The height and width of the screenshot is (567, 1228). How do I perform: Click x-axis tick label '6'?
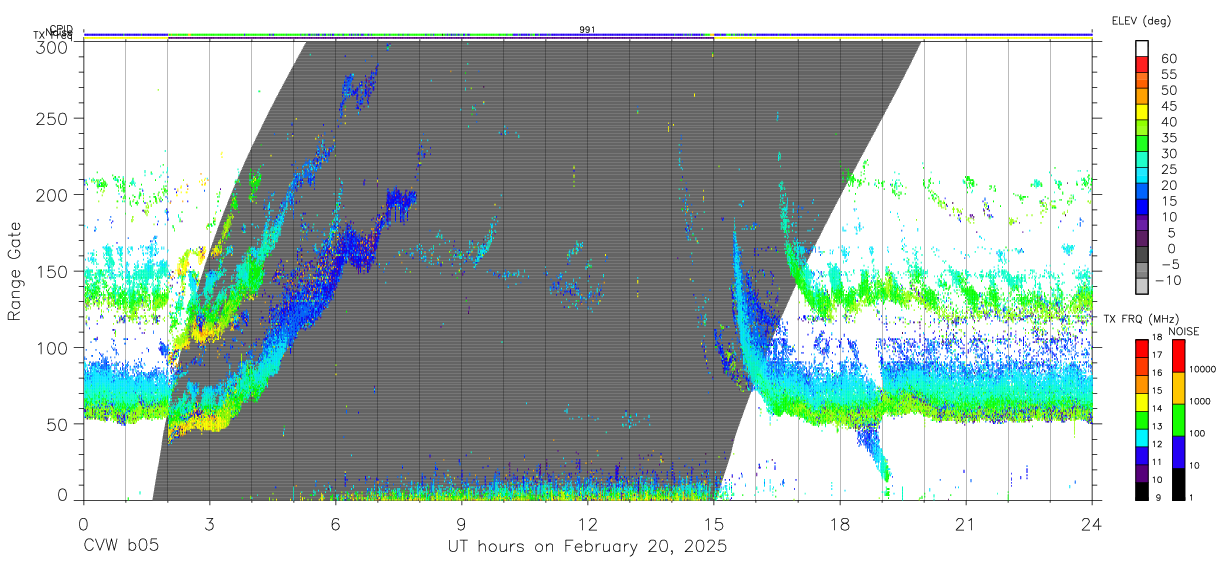coord(335,523)
